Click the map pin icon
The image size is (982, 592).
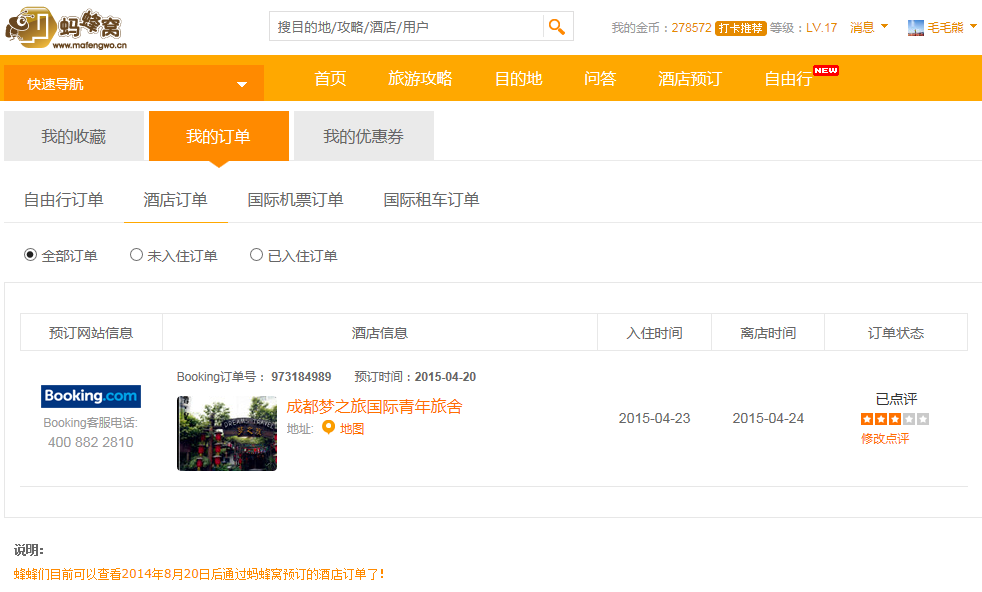click(x=327, y=428)
